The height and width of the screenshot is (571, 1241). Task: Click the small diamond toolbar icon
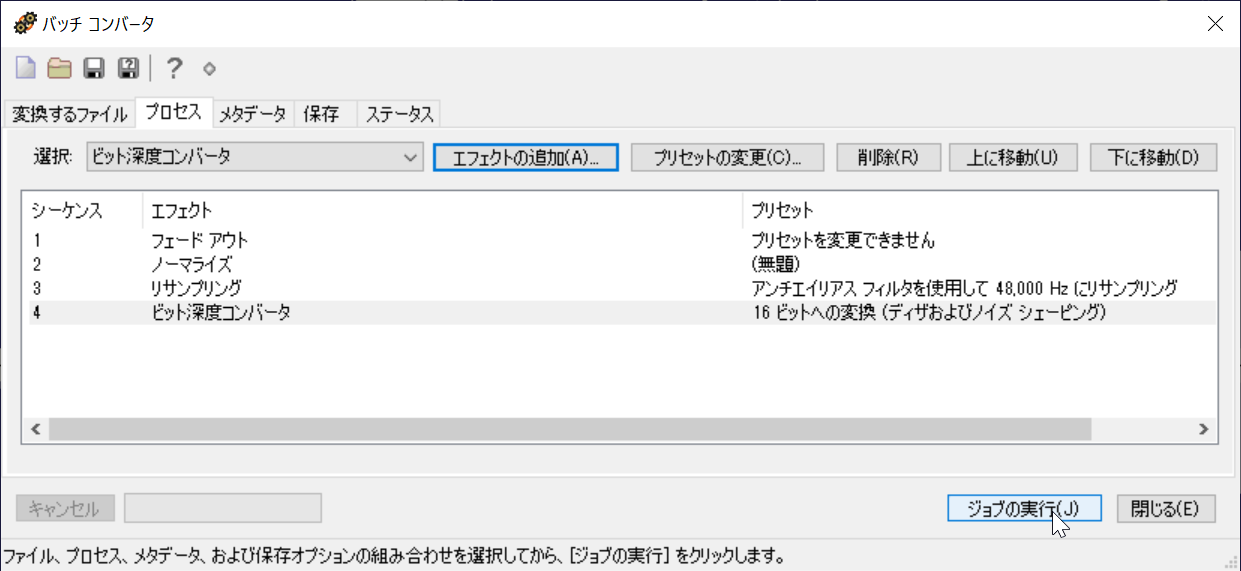click(x=209, y=69)
